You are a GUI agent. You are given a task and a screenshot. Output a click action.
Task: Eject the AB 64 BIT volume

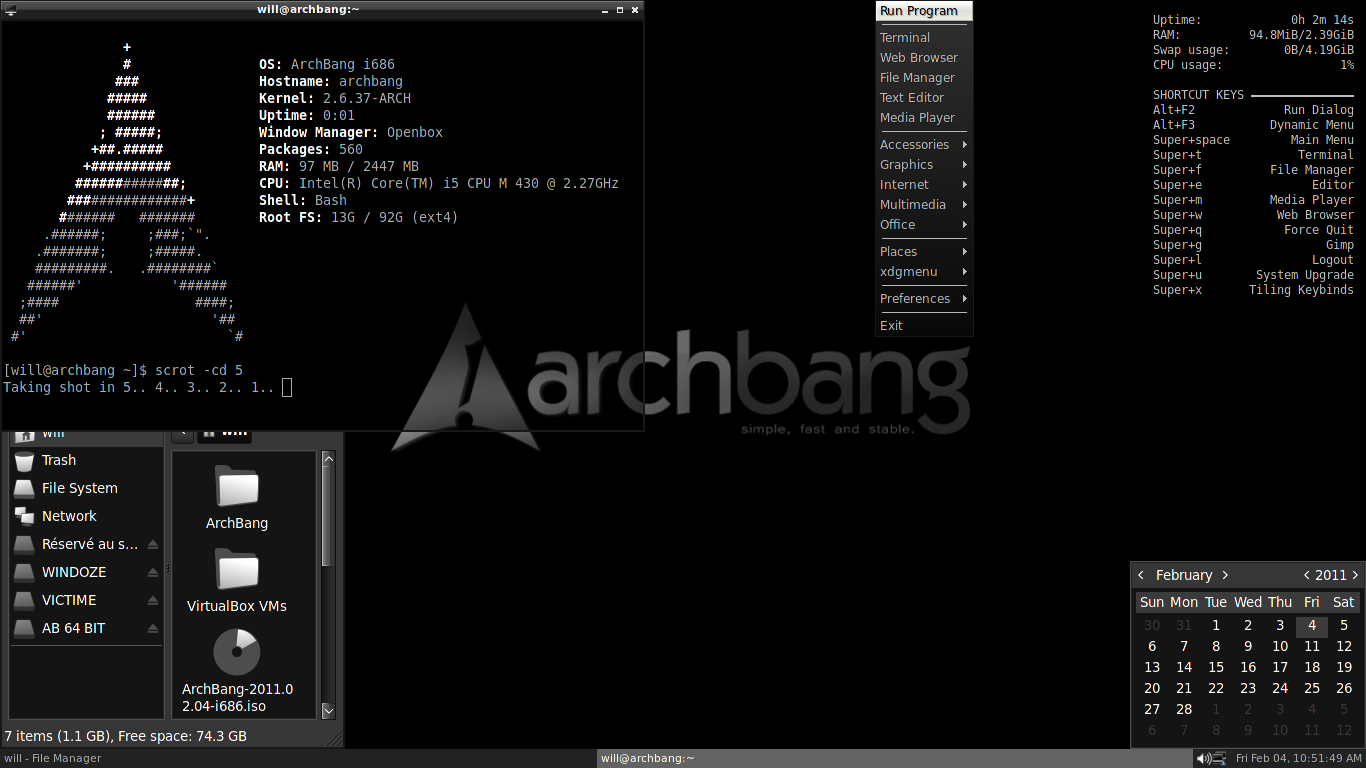[153, 628]
